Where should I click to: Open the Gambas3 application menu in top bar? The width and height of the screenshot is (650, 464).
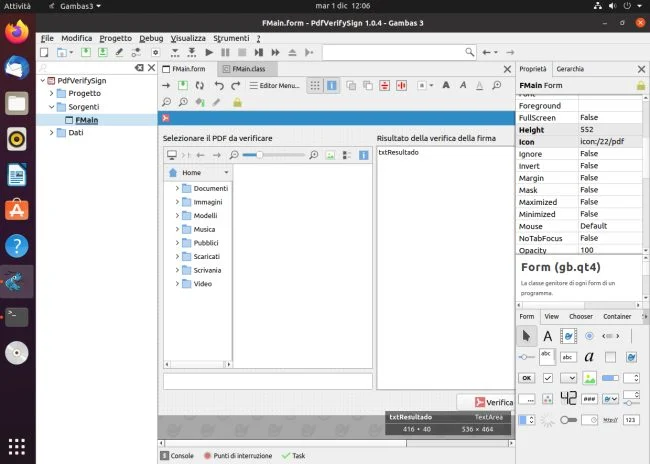[77, 6]
